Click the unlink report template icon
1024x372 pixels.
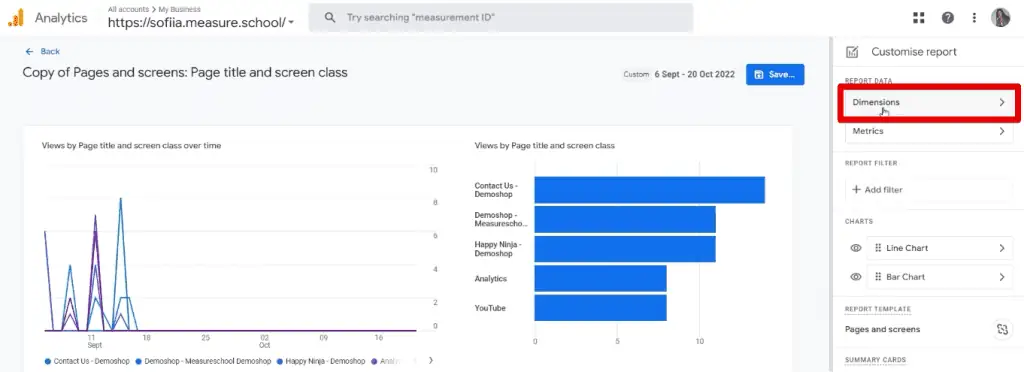(x=1002, y=330)
